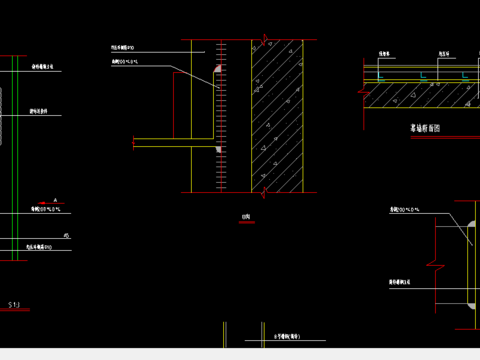Select the gray sealant fillet below the bracket

[218, 150]
